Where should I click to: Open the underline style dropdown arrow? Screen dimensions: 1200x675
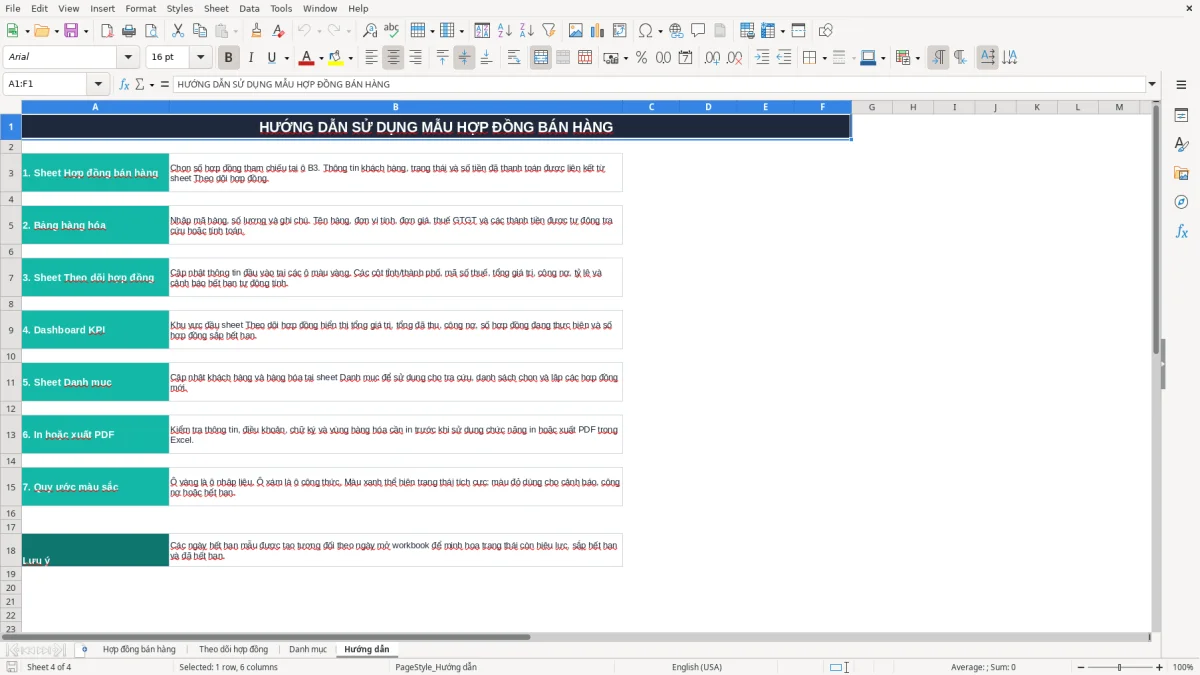286,58
